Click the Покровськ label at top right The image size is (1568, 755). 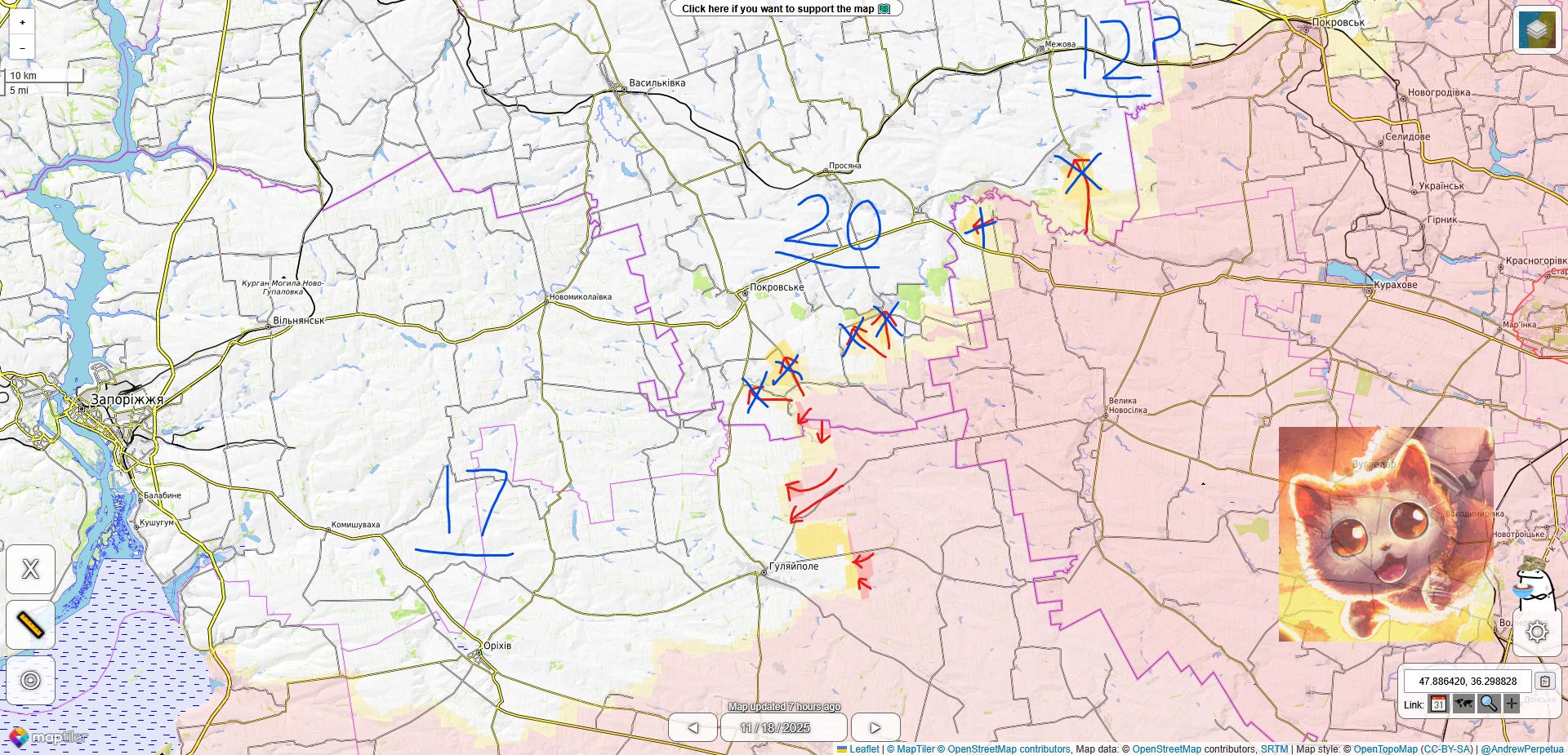[x=1338, y=22]
